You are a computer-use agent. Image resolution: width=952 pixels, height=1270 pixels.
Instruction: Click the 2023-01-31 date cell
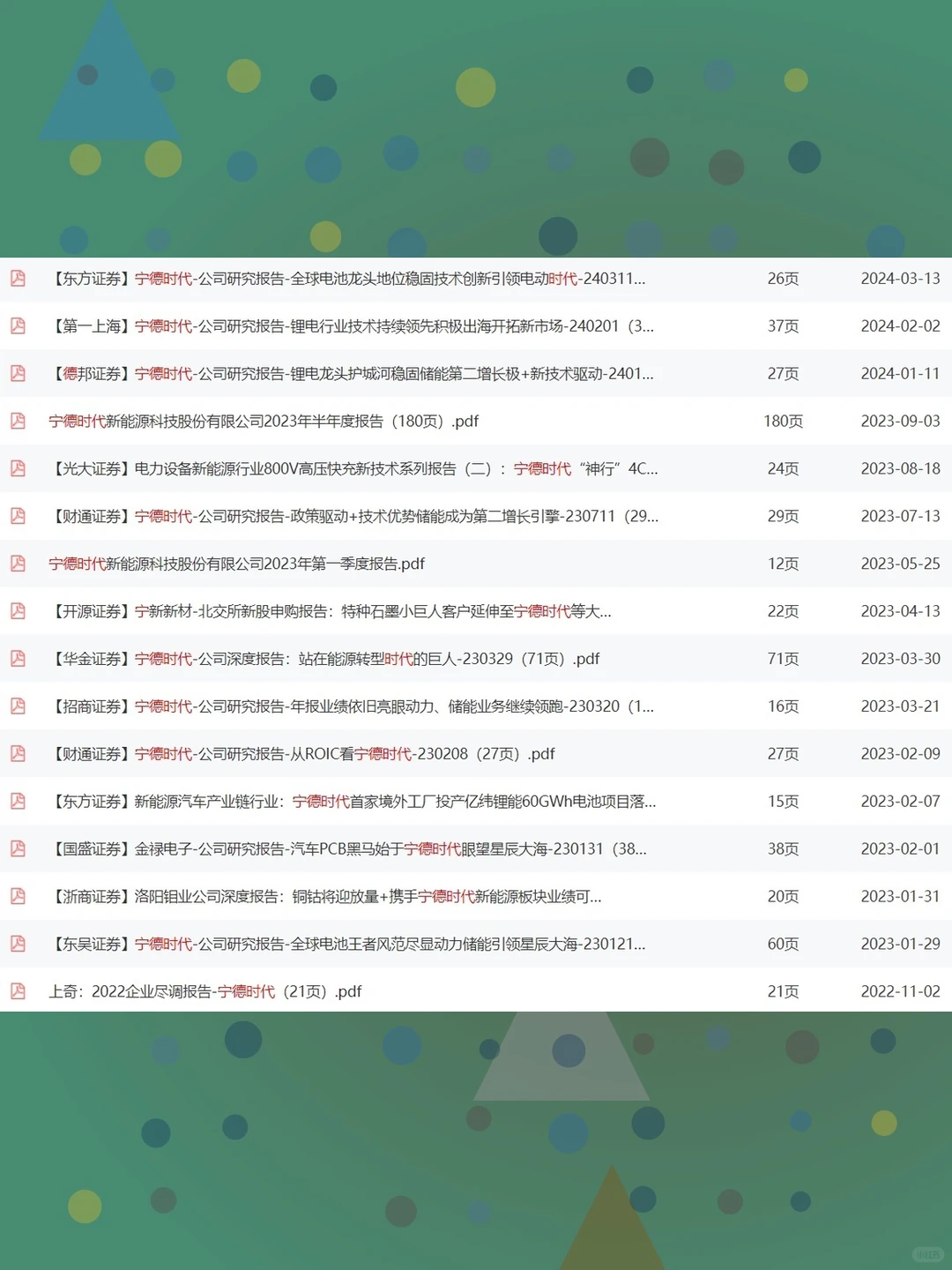point(901,897)
